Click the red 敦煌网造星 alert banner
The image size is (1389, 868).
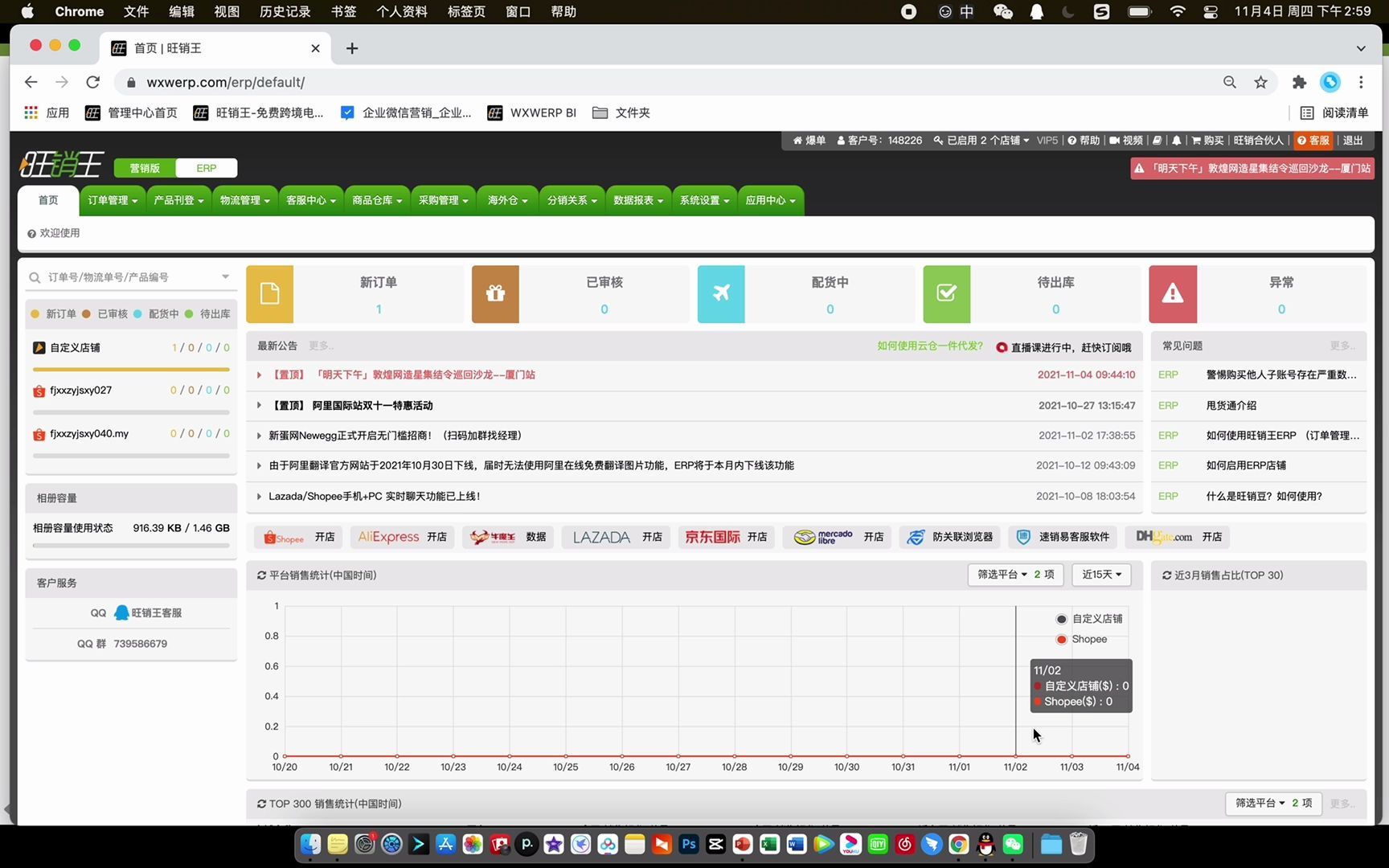coord(1252,168)
